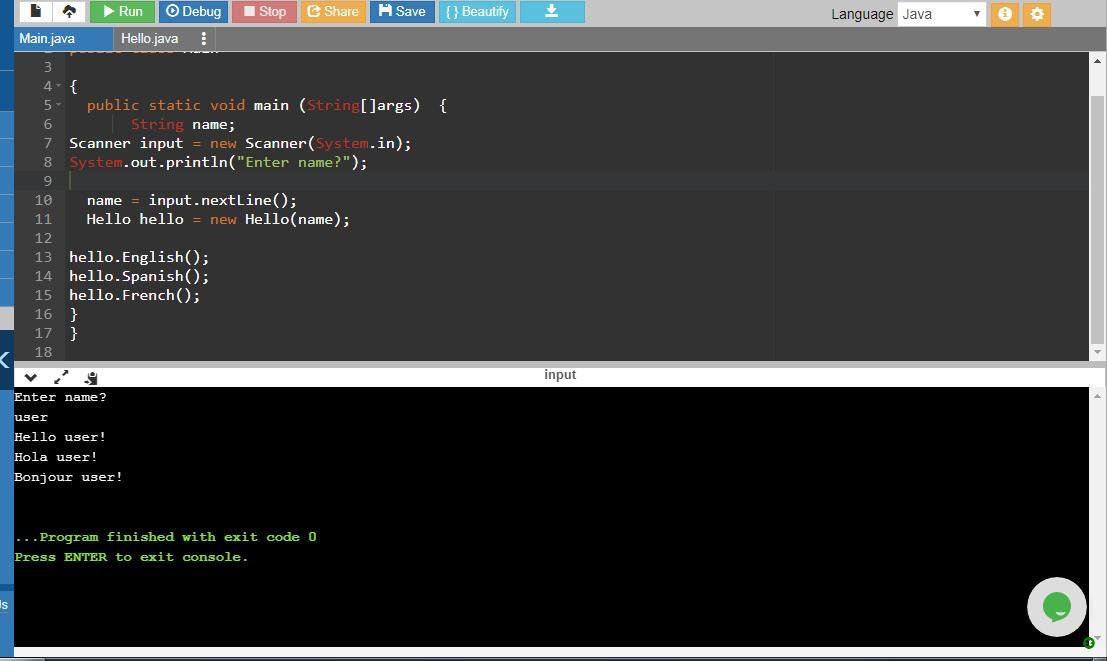This screenshot has height=661, width=1107.
Task: Open the green chat bubble widget
Action: pos(1056,606)
